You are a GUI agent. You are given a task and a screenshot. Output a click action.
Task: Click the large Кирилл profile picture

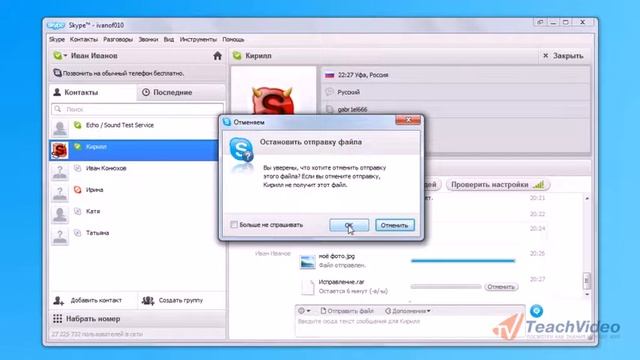pos(273,91)
